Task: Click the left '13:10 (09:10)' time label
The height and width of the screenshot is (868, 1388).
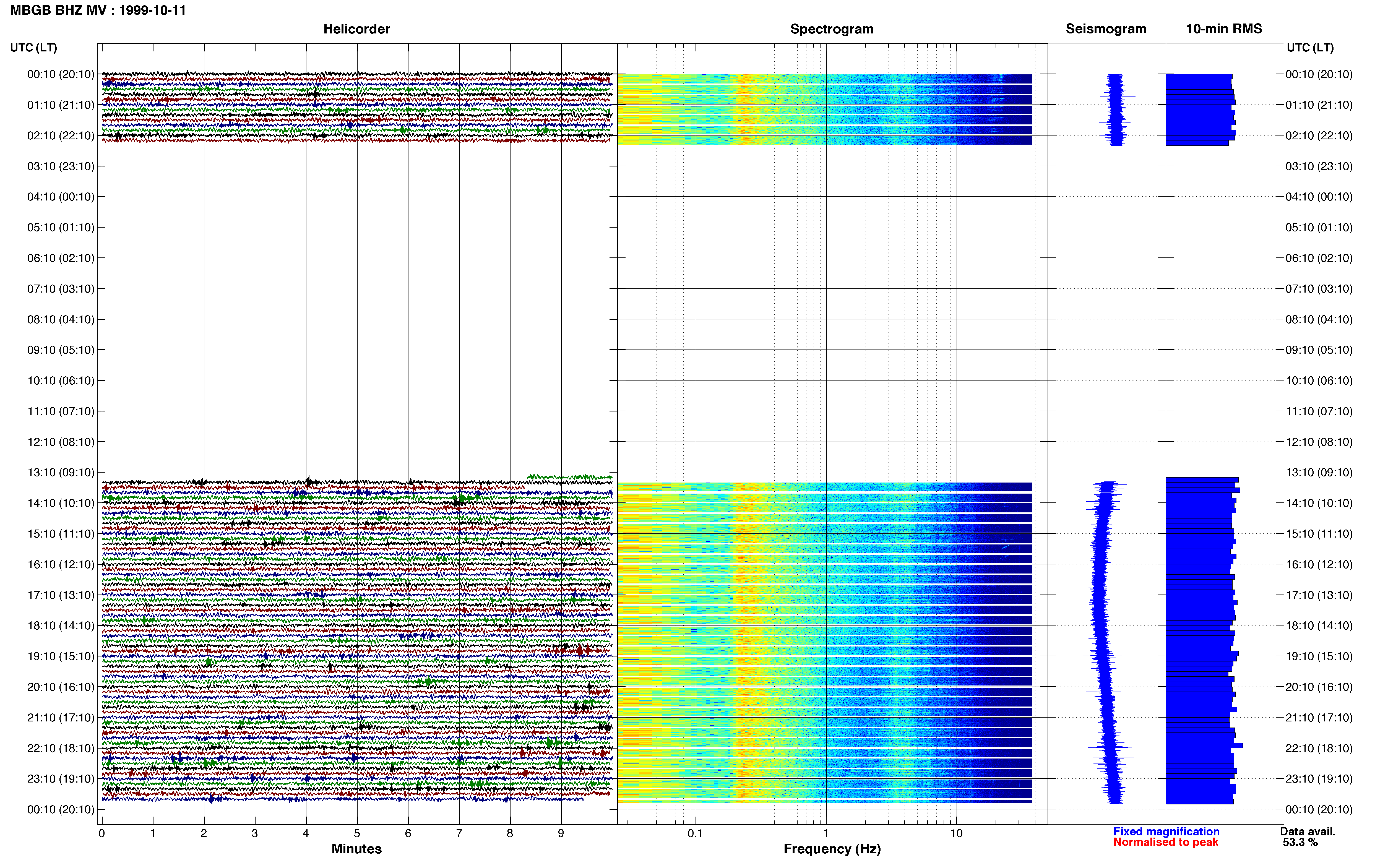Action: click(x=61, y=473)
